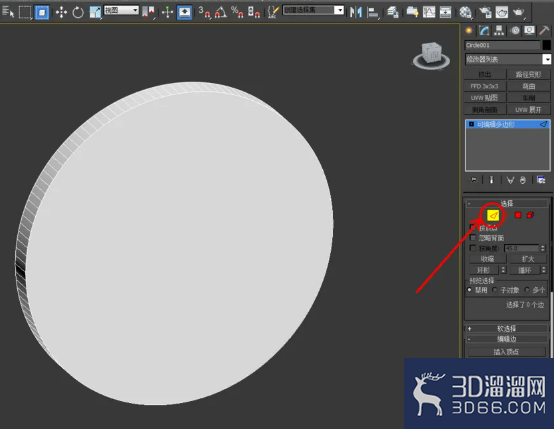This screenshot has height=429, width=554.
Task: Expand the 软选择 rollout
Action: [x=507, y=329]
